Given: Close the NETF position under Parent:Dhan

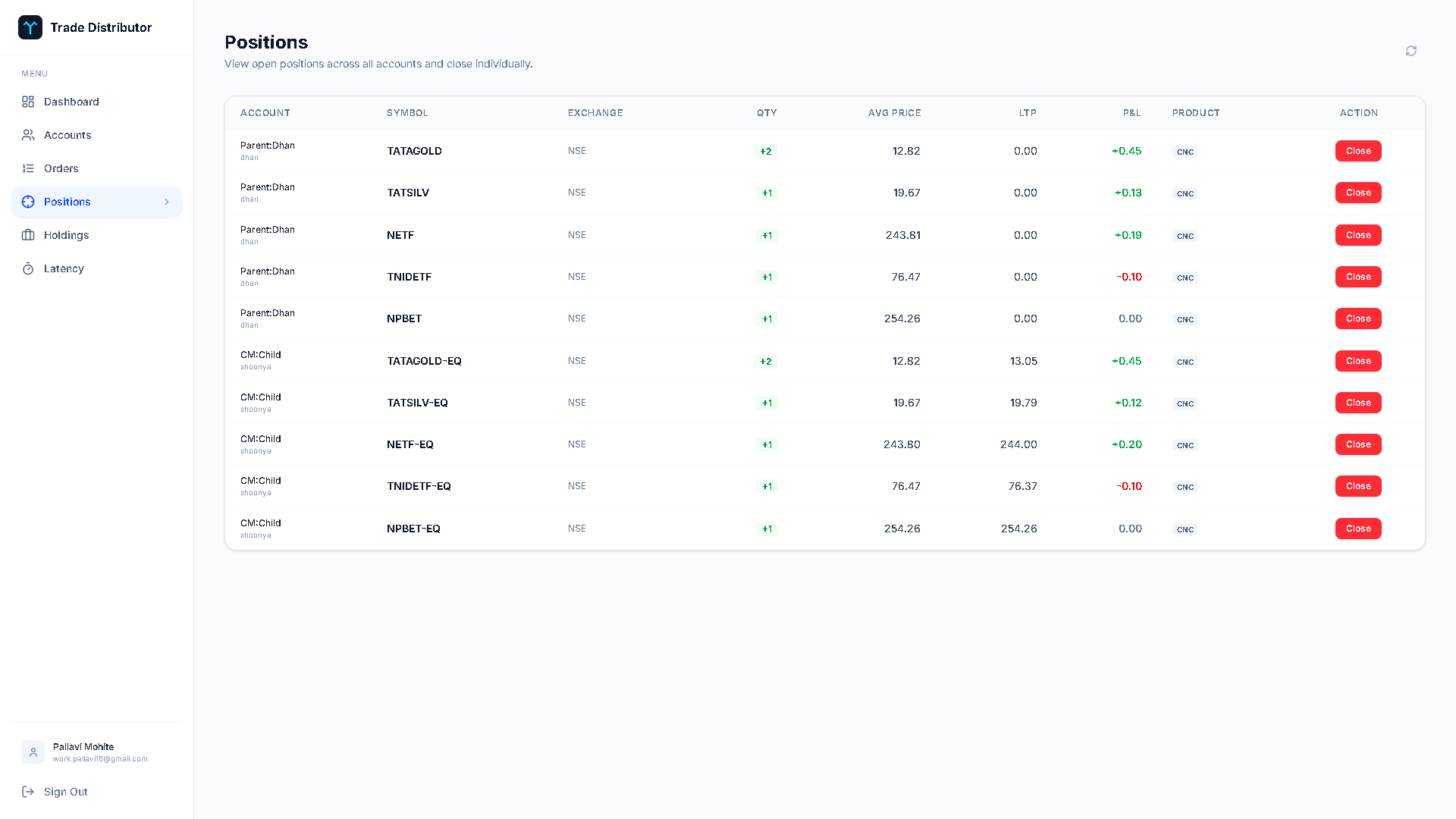Looking at the screenshot, I should 1358,235.
